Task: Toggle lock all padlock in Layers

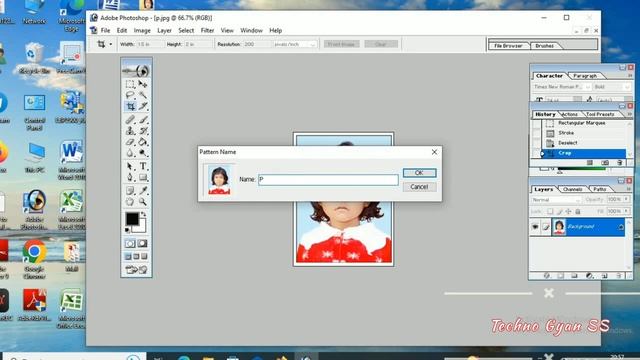Action: [578, 211]
